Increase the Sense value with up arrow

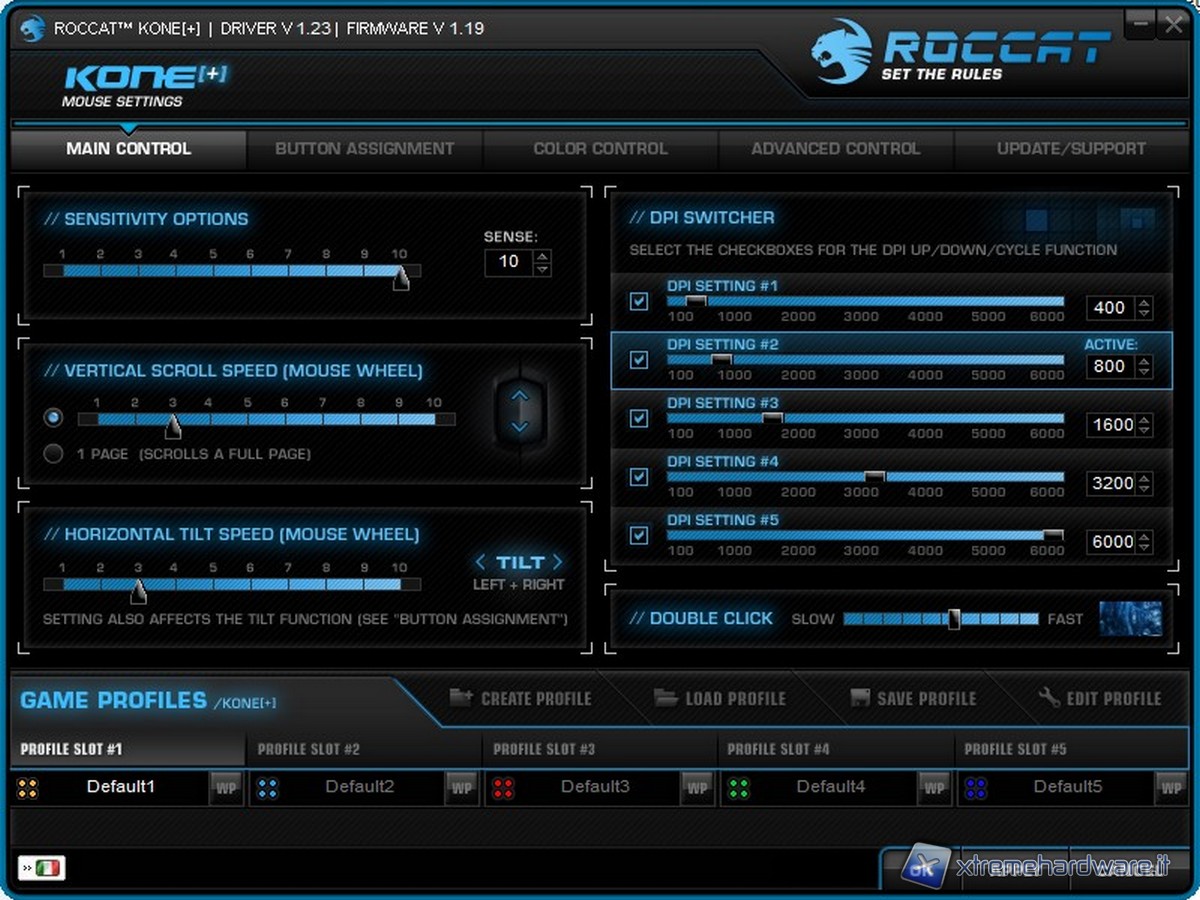click(x=542, y=256)
